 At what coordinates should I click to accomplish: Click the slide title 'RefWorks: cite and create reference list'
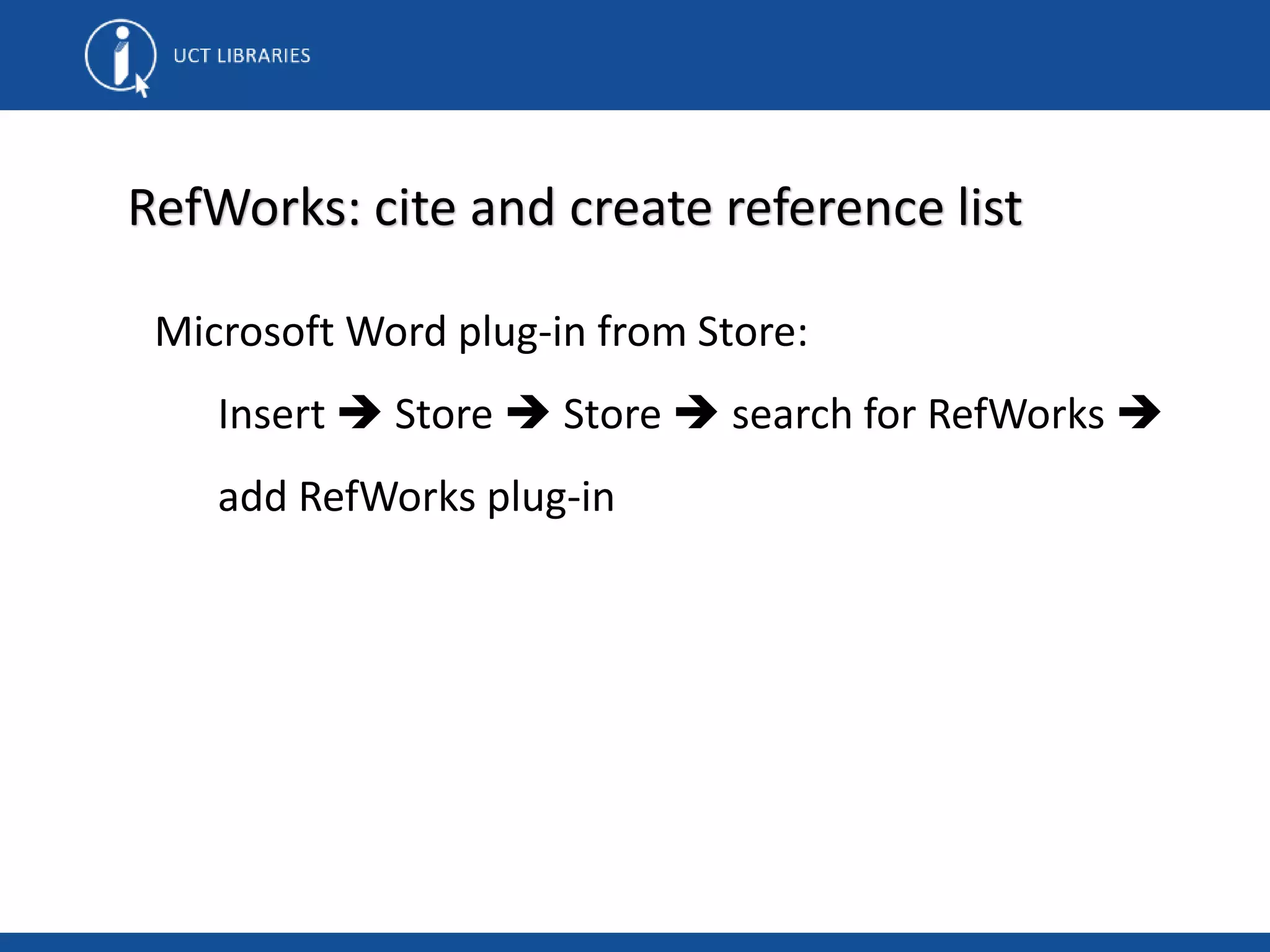(575, 208)
